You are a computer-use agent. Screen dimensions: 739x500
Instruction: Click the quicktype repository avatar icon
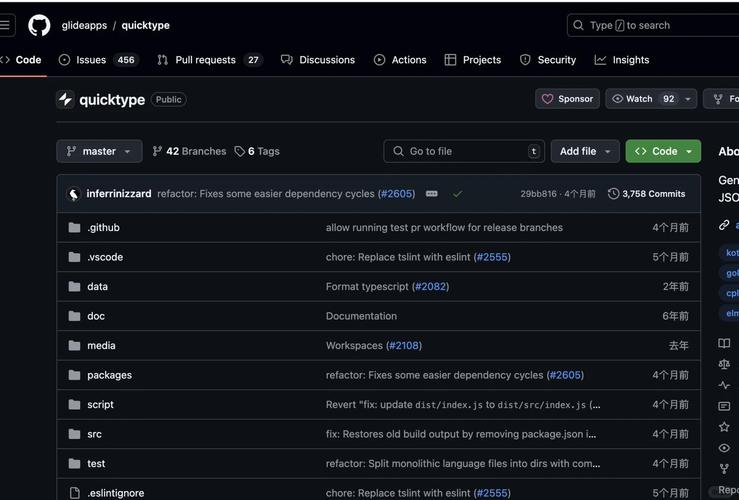(x=66, y=99)
